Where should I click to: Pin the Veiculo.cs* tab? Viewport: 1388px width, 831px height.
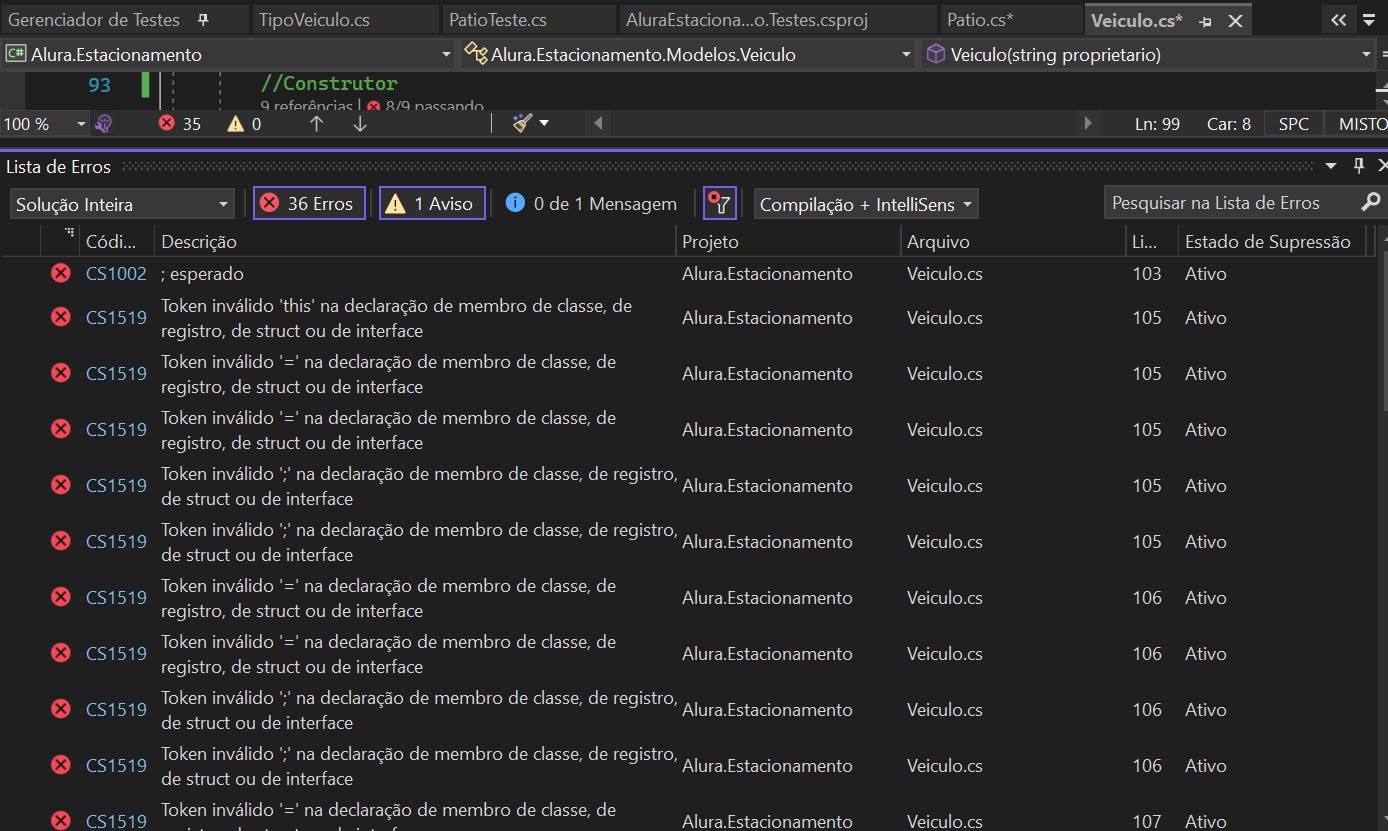tap(1206, 21)
